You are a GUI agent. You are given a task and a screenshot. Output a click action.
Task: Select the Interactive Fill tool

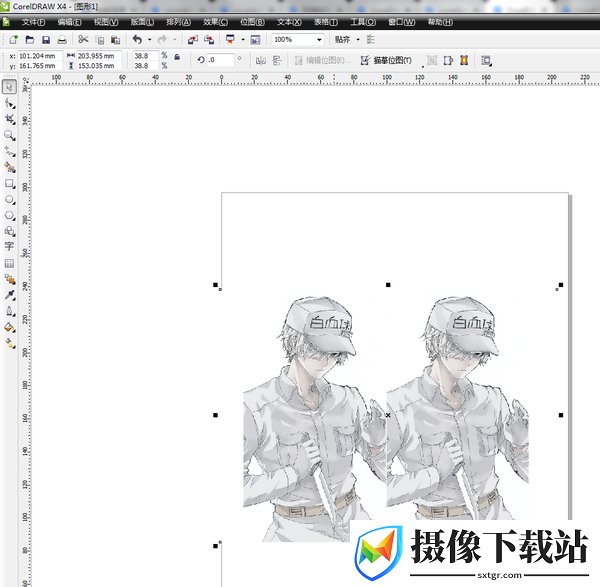(9, 343)
